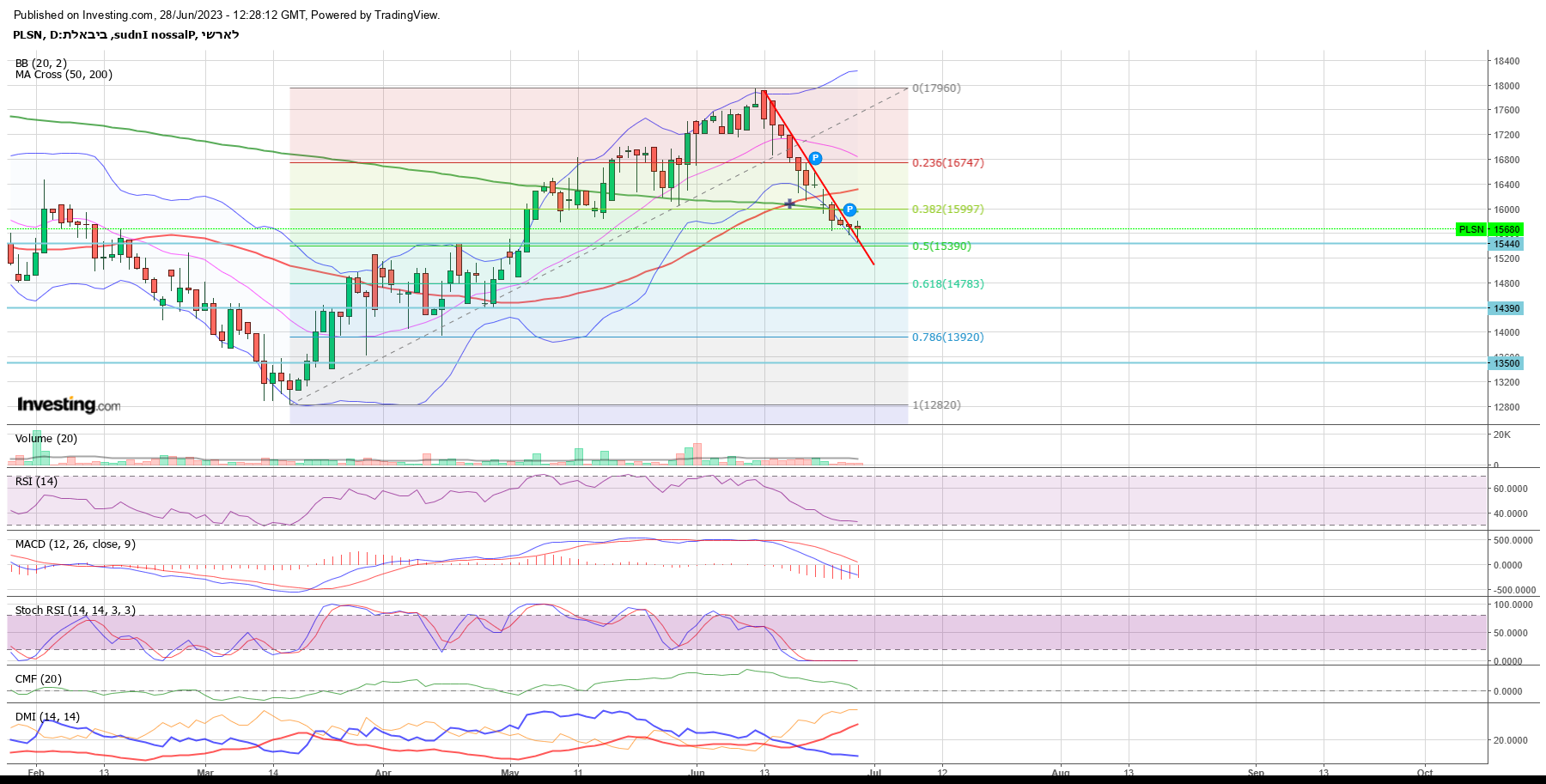
Task: Click the Fibonacci 0.5(15390) level label
Action: pos(941,246)
